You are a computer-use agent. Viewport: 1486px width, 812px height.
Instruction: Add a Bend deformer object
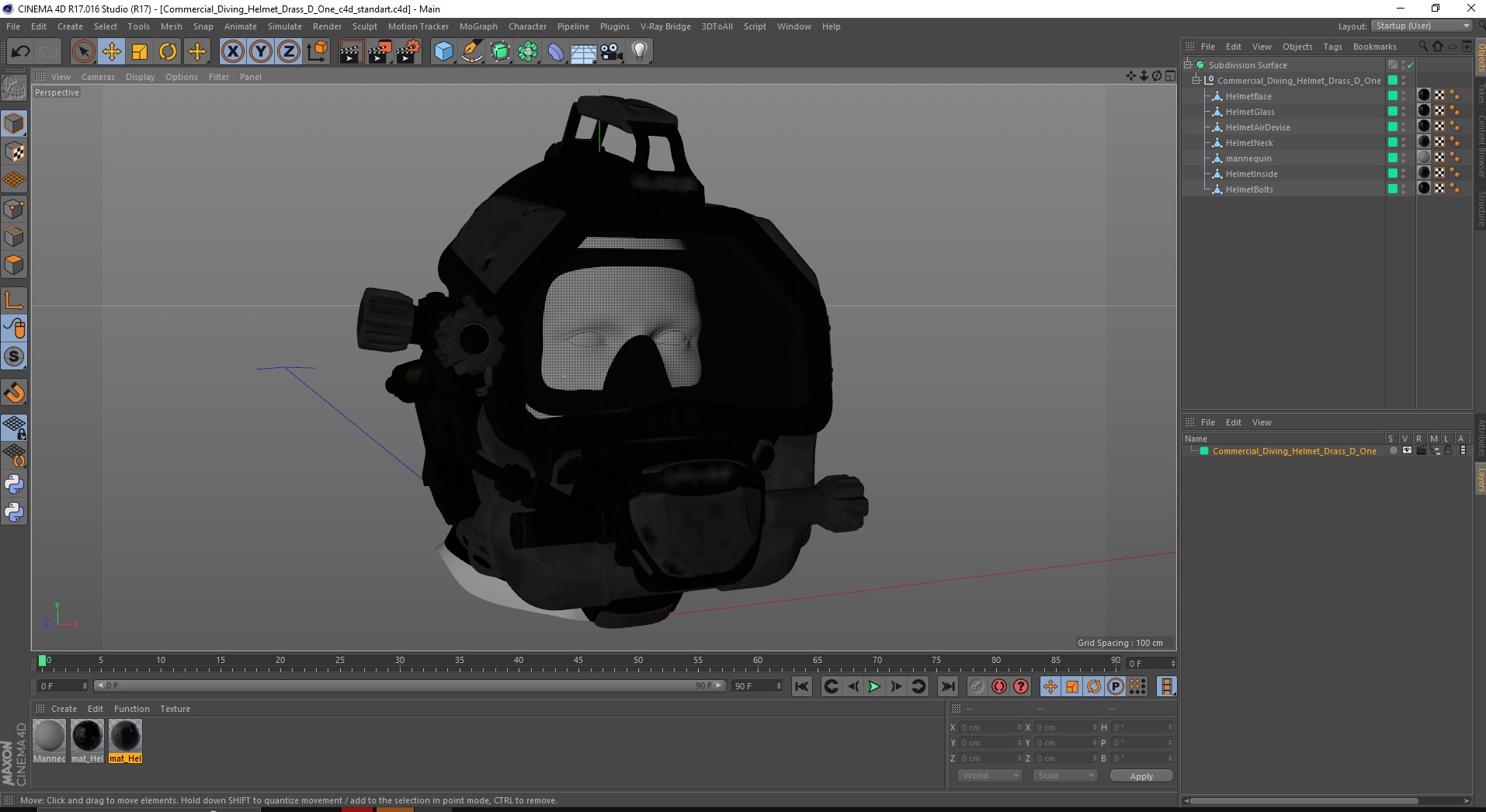(x=556, y=52)
